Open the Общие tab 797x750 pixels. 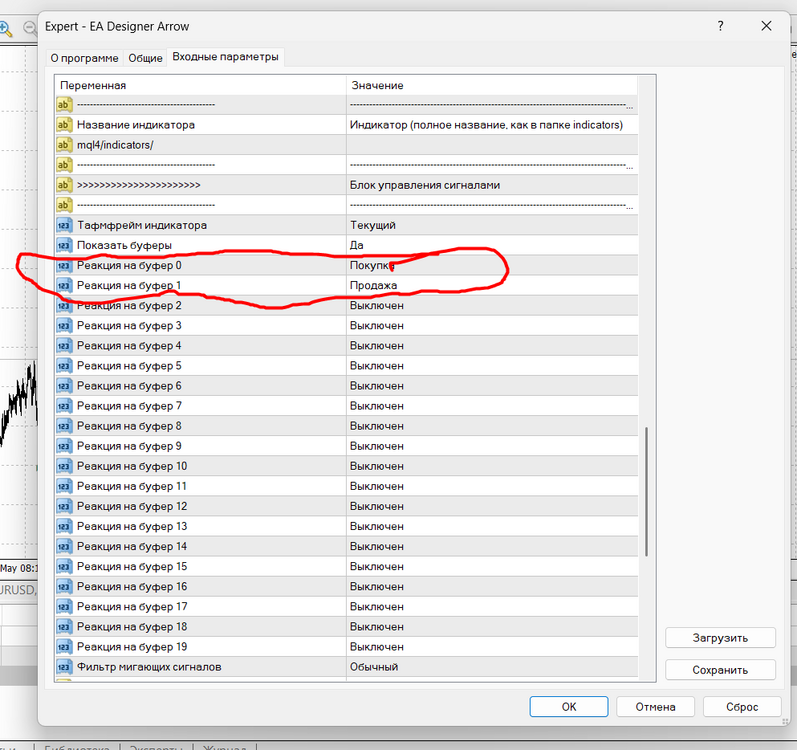(x=145, y=58)
